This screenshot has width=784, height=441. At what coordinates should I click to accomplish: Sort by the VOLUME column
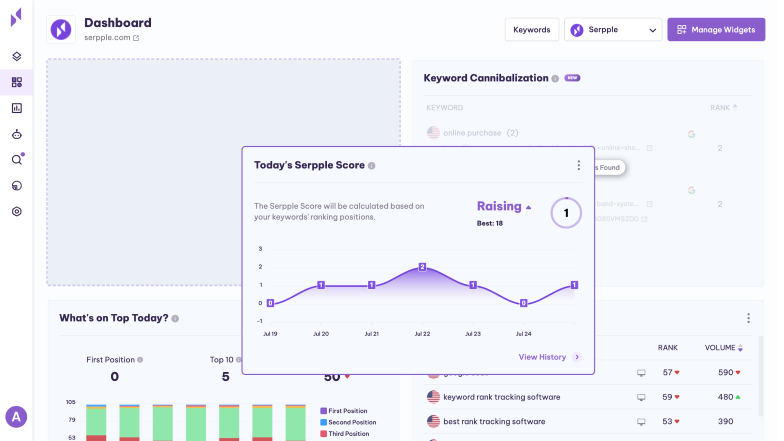coord(724,348)
